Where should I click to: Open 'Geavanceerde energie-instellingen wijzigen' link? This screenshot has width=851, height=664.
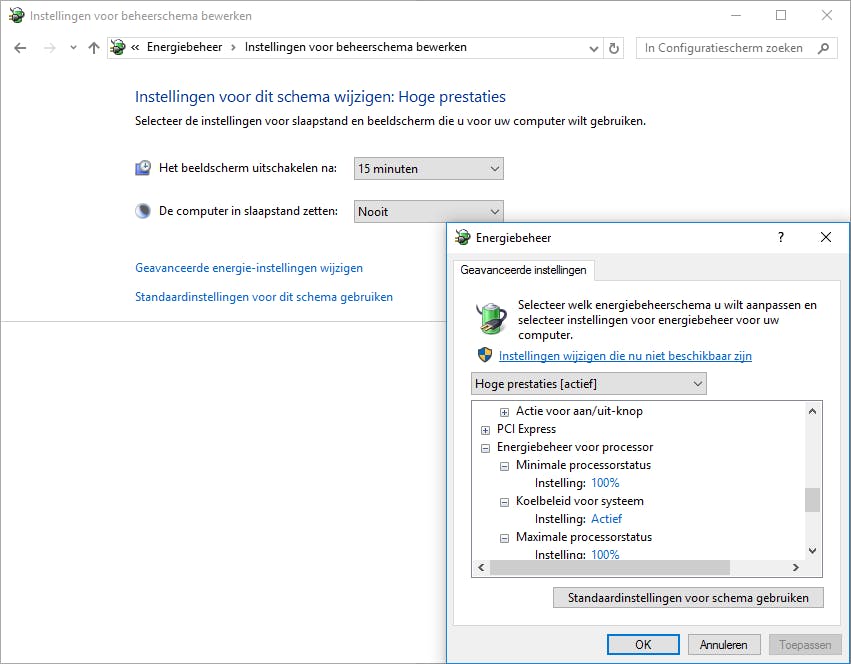(249, 268)
